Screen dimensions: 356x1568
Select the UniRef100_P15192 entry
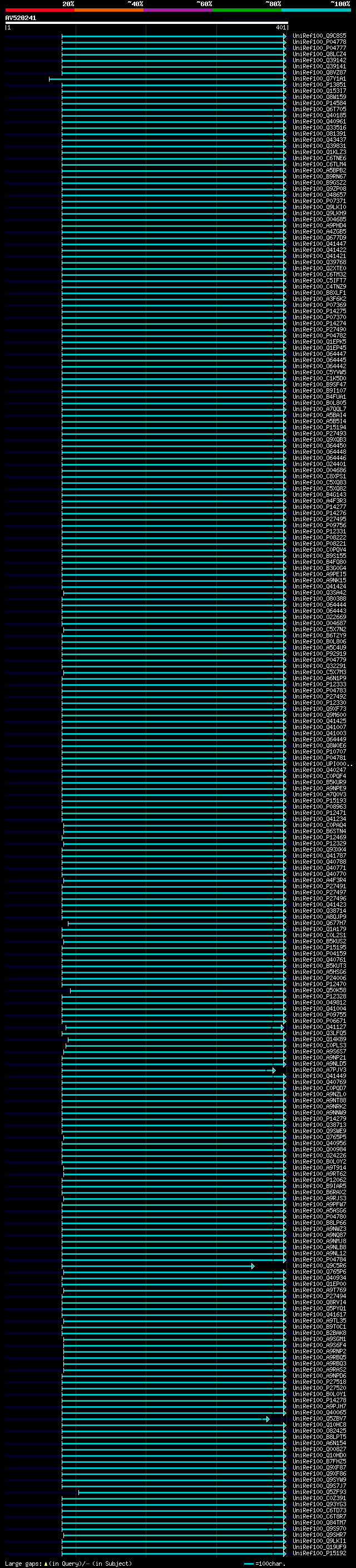pos(319,1553)
